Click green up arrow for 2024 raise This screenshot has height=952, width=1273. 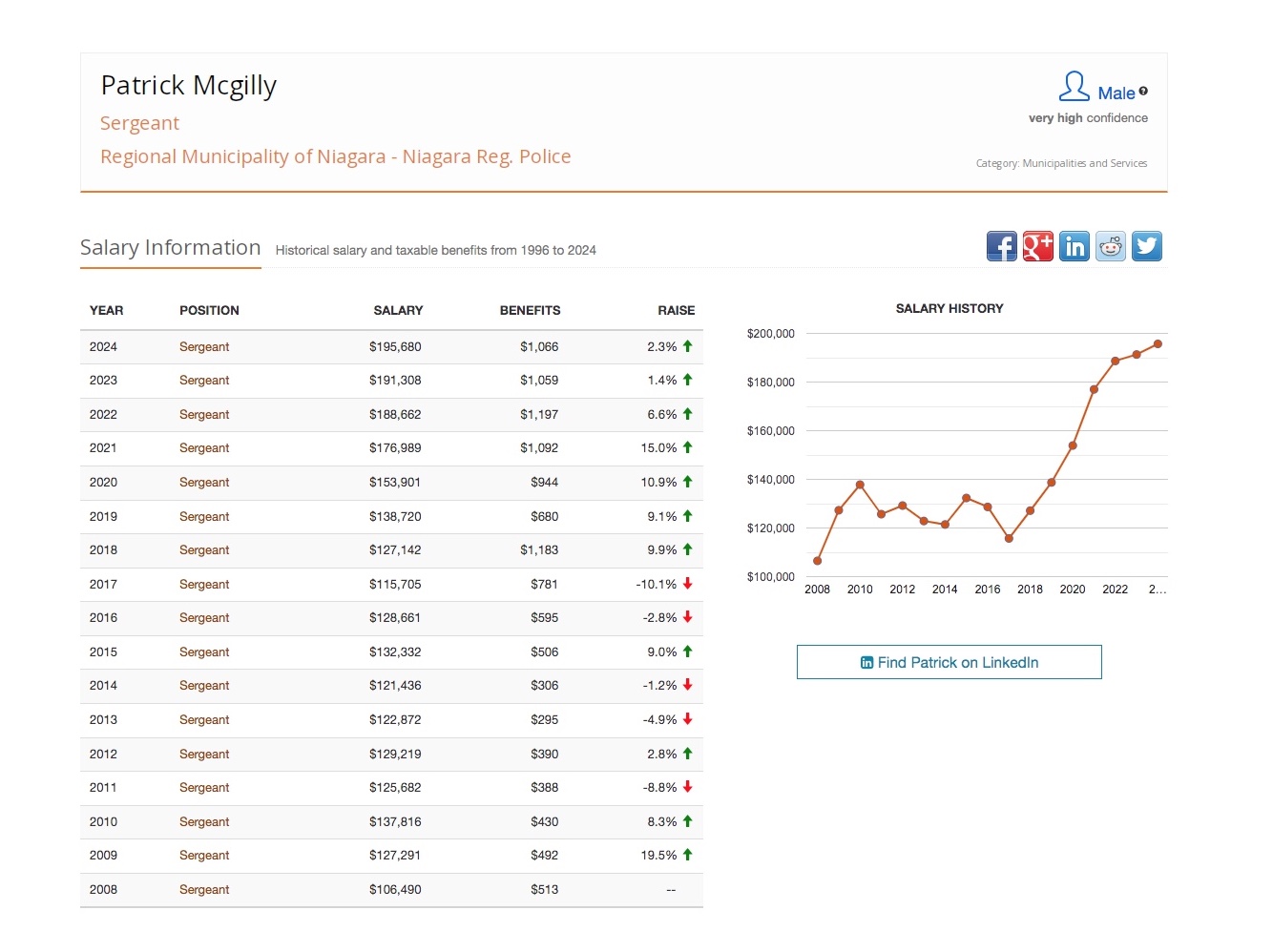point(687,346)
